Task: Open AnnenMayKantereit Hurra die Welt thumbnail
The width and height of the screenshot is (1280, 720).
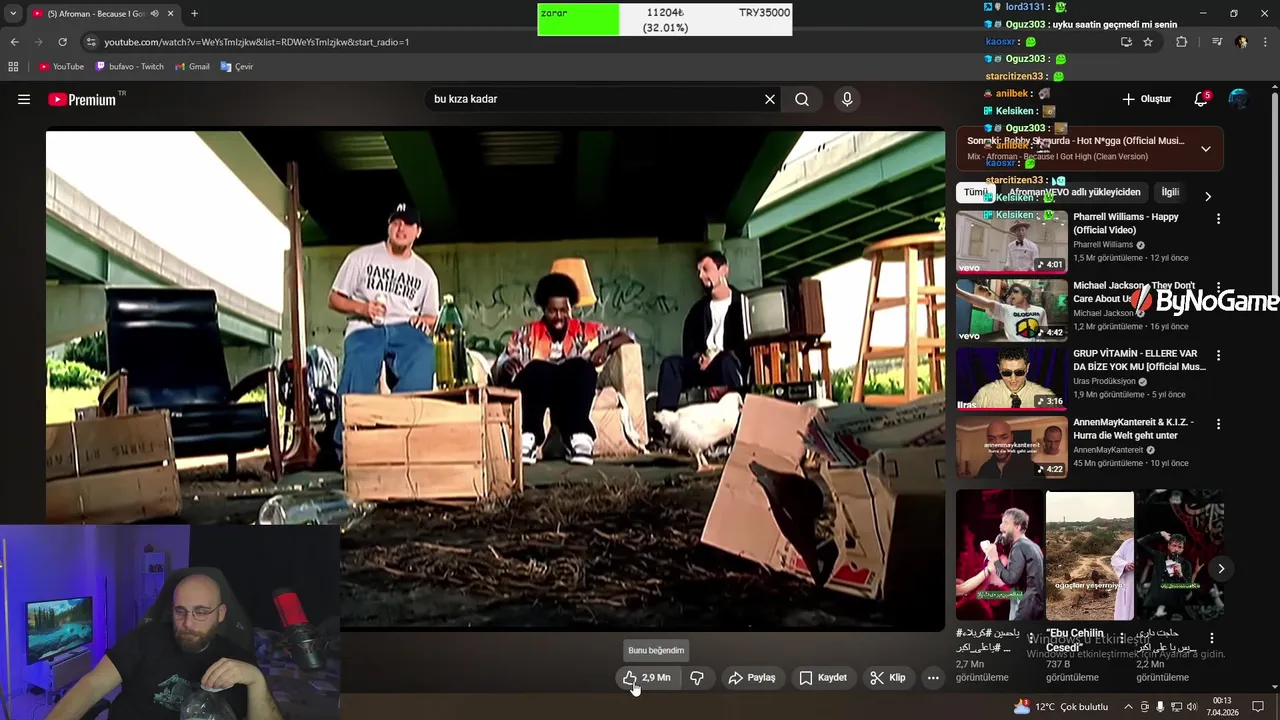Action: point(1011,447)
